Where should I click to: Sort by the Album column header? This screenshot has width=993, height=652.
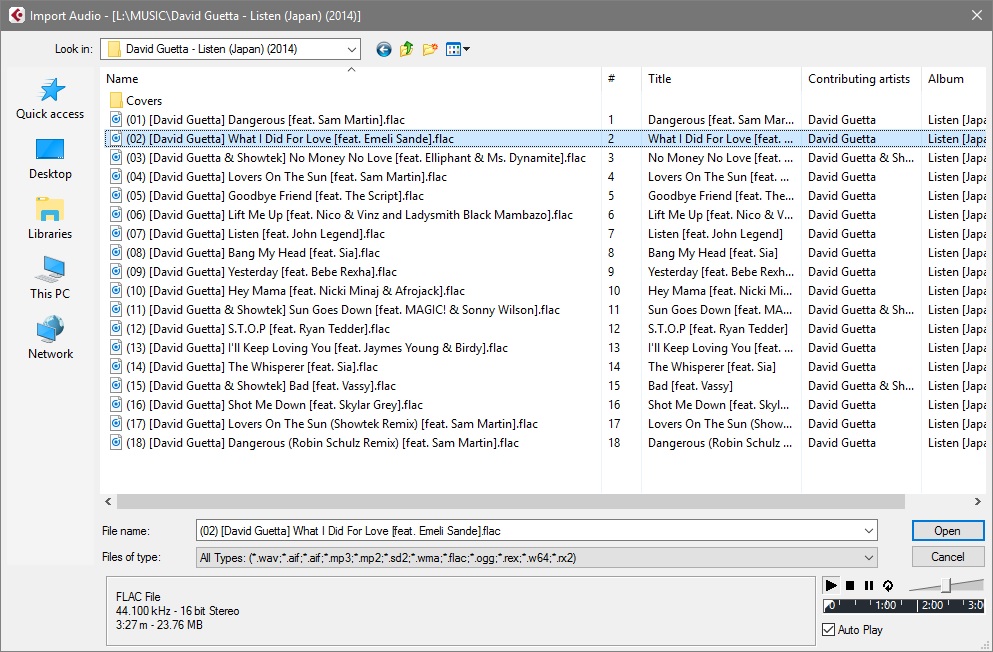pyautogui.click(x=954, y=78)
